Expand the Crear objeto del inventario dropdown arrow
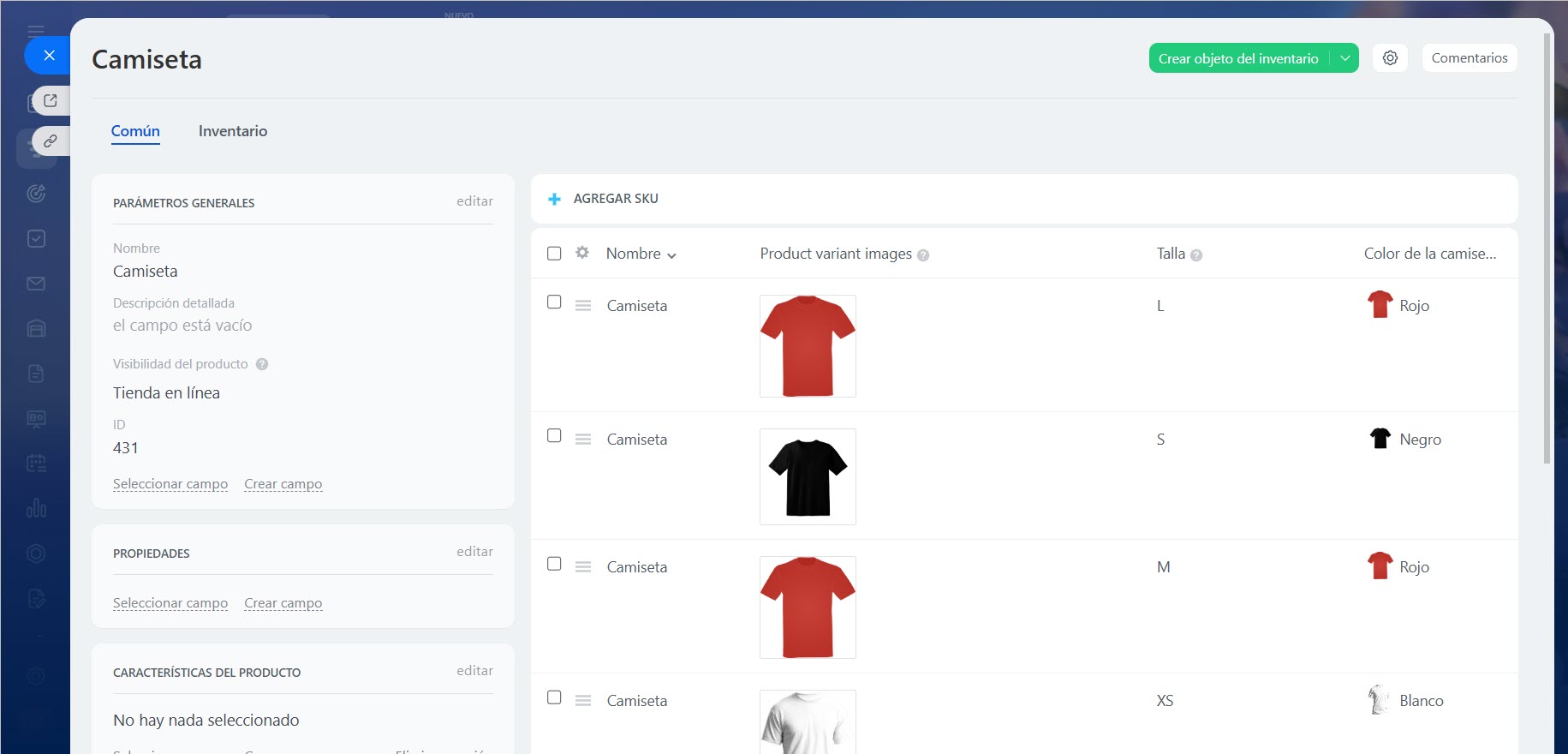1568x754 pixels. click(1344, 58)
